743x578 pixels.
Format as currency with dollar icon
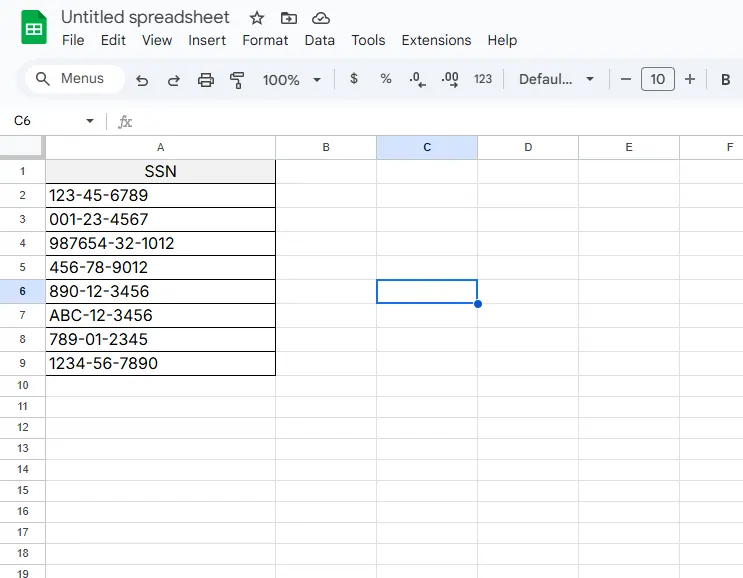(353, 79)
